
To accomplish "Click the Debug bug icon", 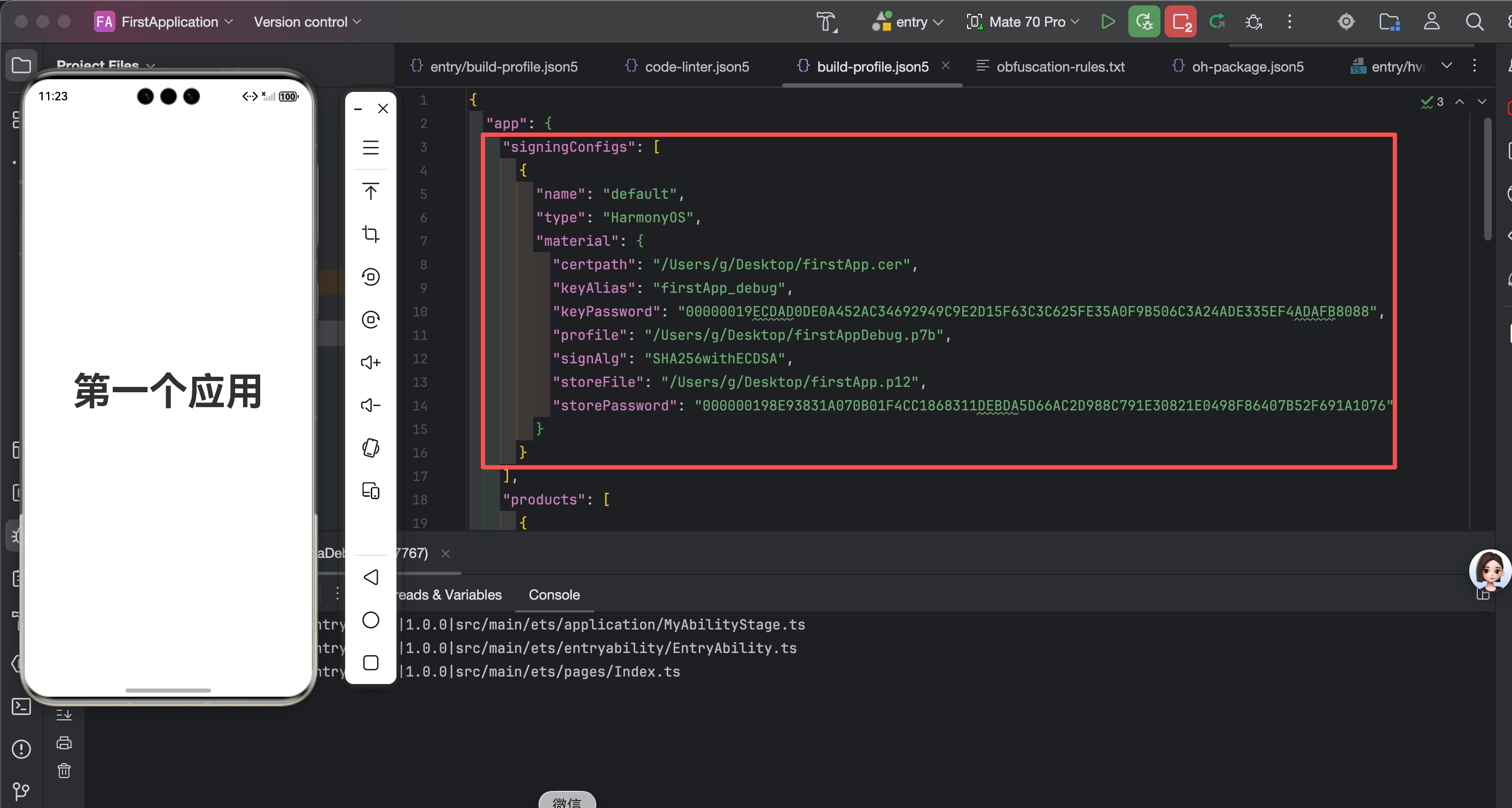I will pos(1253,22).
